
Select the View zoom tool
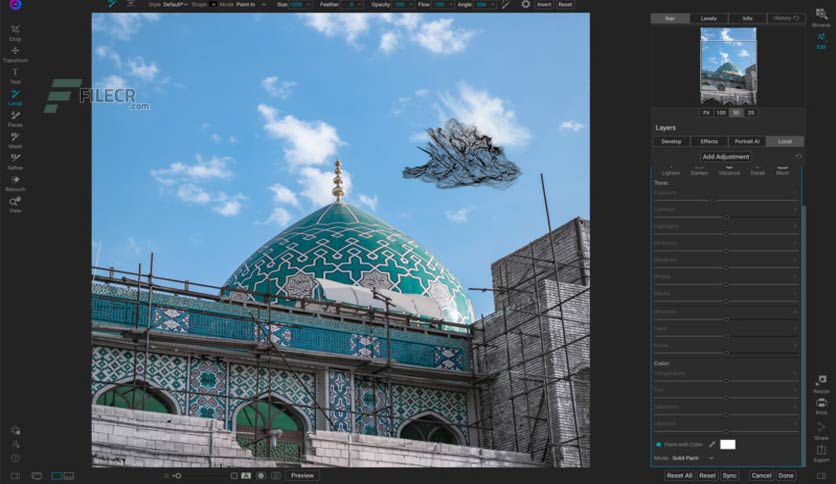coord(15,204)
